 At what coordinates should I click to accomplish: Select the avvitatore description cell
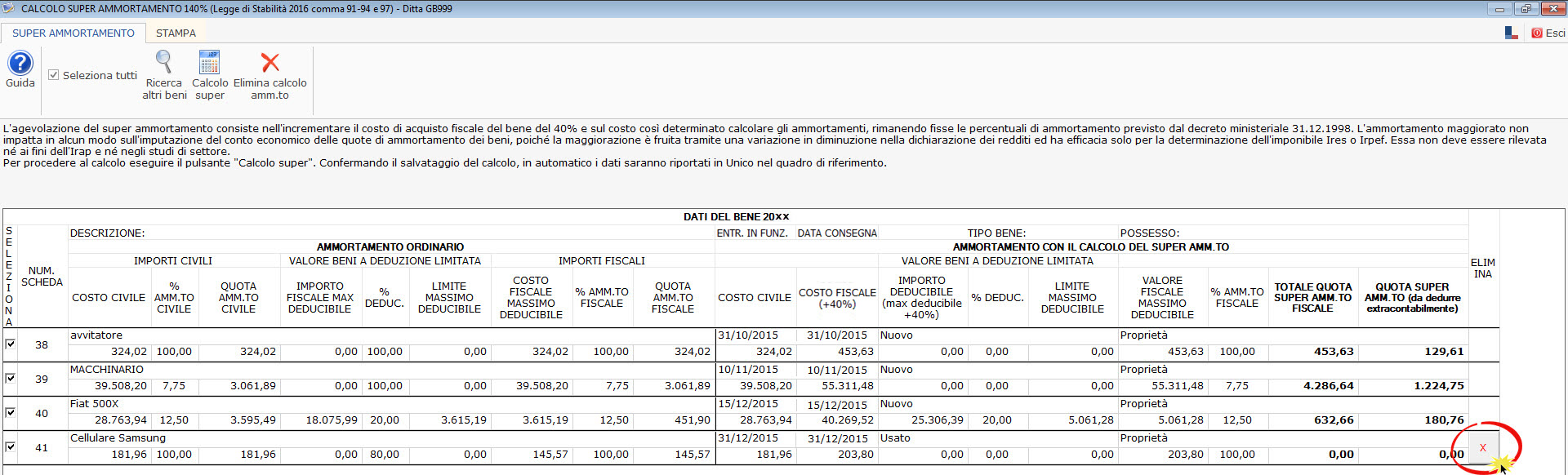point(391,335)
